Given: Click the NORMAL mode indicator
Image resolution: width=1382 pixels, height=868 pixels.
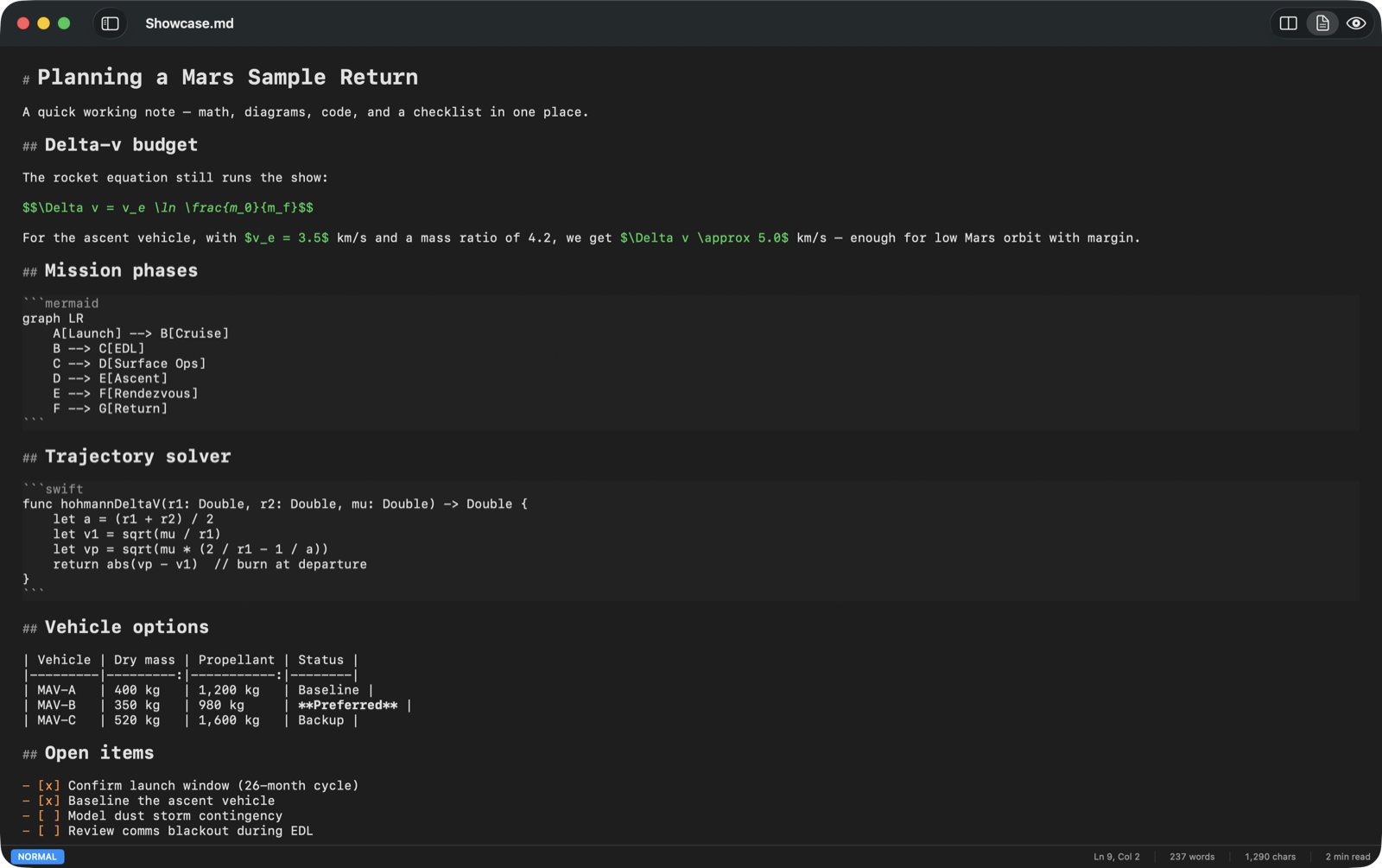Looking at the screenshot, I should [37, 857].
